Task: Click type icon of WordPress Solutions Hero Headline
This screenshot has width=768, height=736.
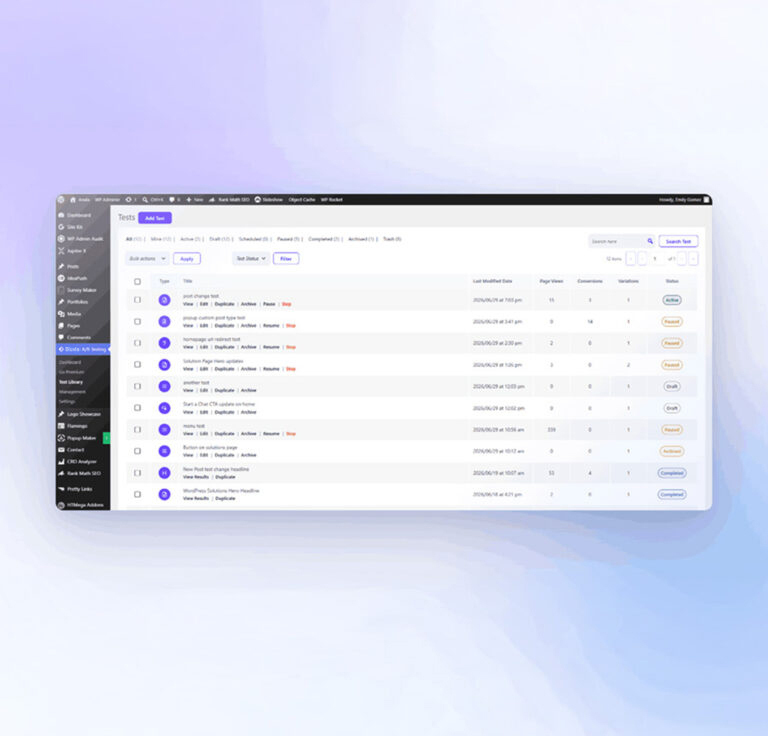Action: [x=165, y=495]
